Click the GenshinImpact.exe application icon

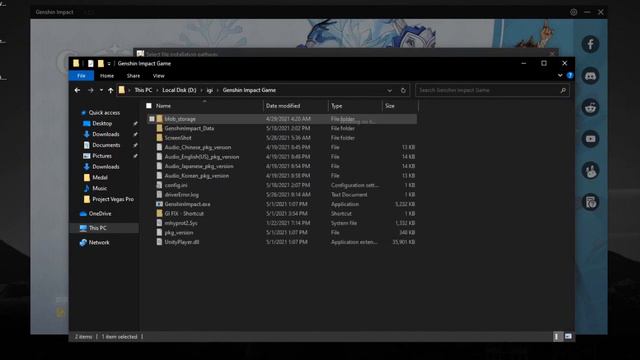(160, 204)
